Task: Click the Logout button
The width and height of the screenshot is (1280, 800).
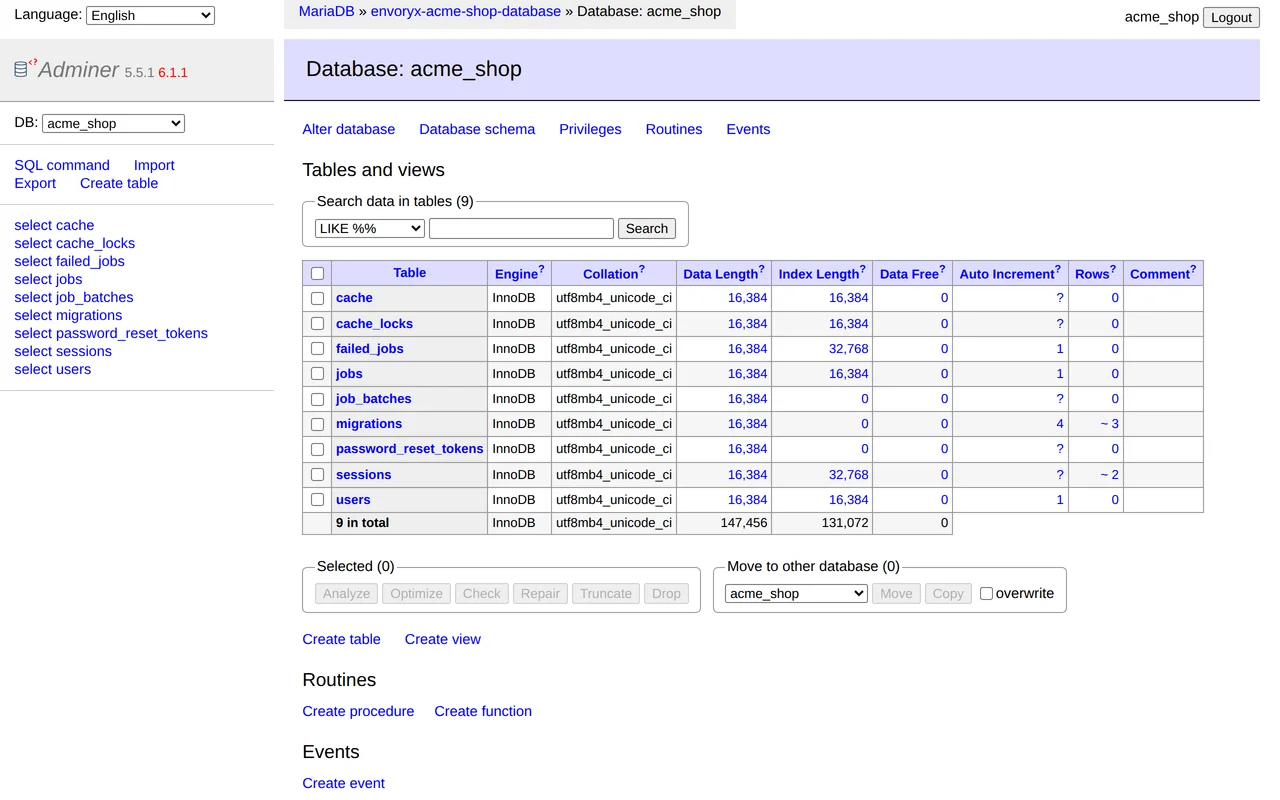Action: 1231,17
